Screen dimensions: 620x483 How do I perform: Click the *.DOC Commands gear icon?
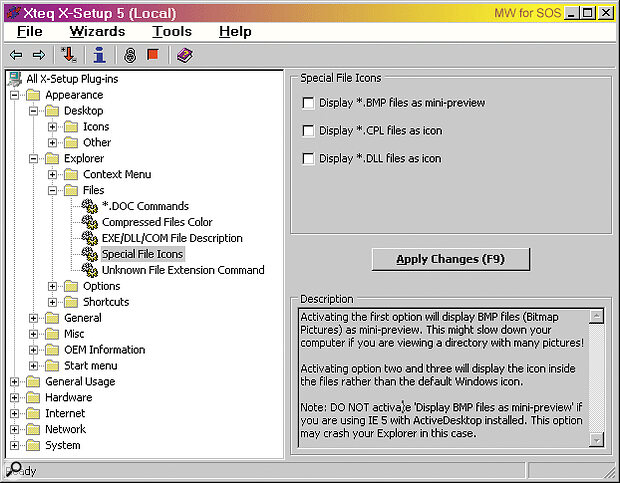90,206
